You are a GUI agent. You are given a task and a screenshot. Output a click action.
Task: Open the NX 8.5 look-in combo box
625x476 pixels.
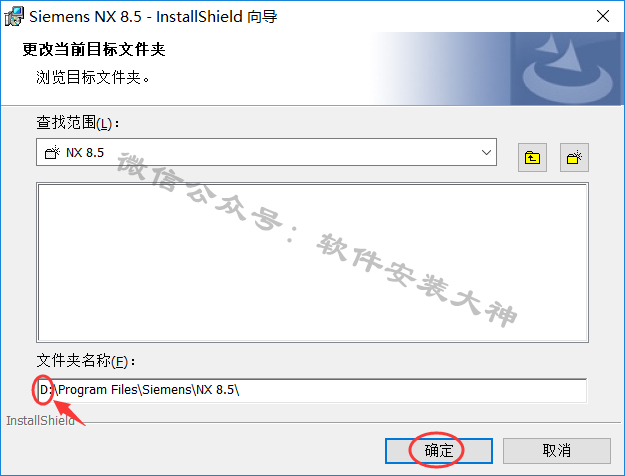pyautogui.click(x=266, y=152)
